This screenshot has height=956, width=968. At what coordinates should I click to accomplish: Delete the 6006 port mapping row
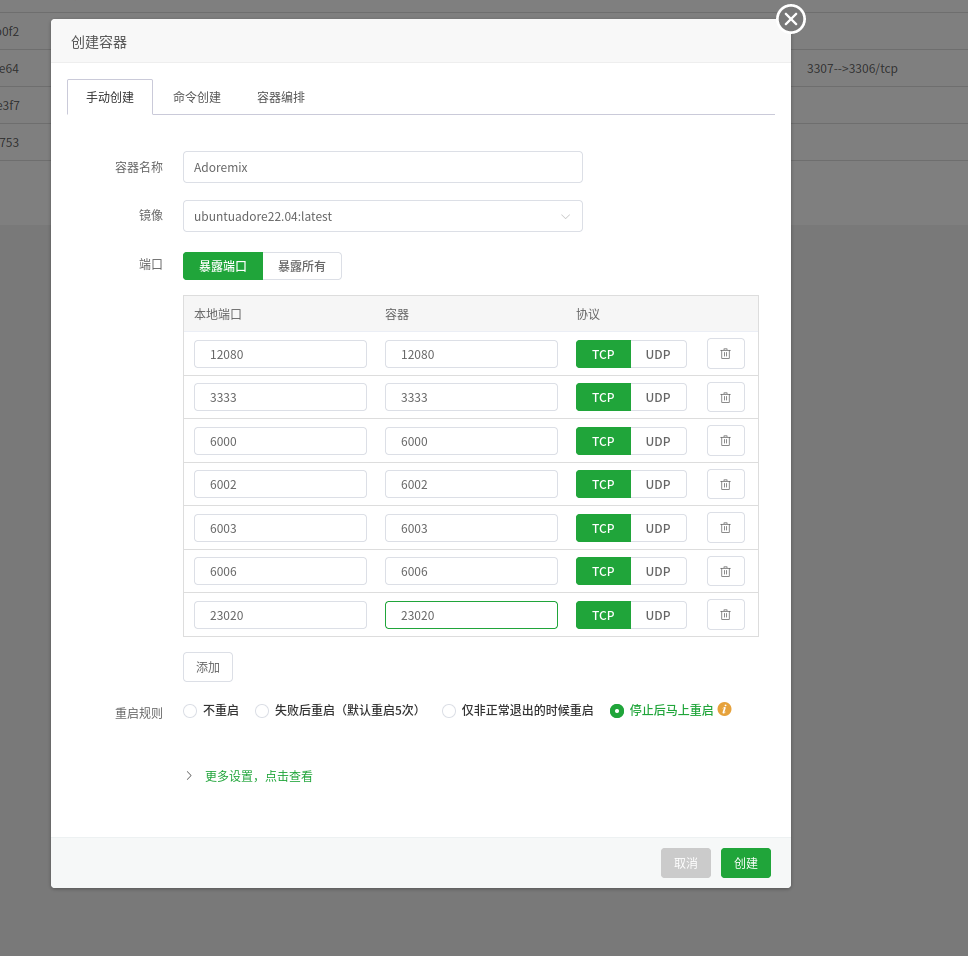pyautogui.click(x=725, y=572)
